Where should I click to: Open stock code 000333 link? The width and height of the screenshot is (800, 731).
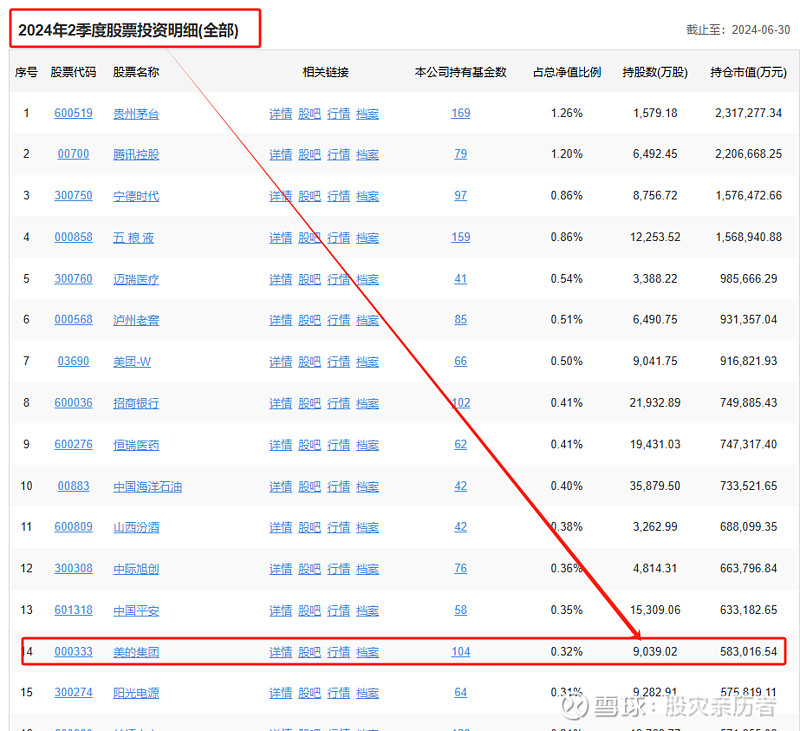[73, 652]
